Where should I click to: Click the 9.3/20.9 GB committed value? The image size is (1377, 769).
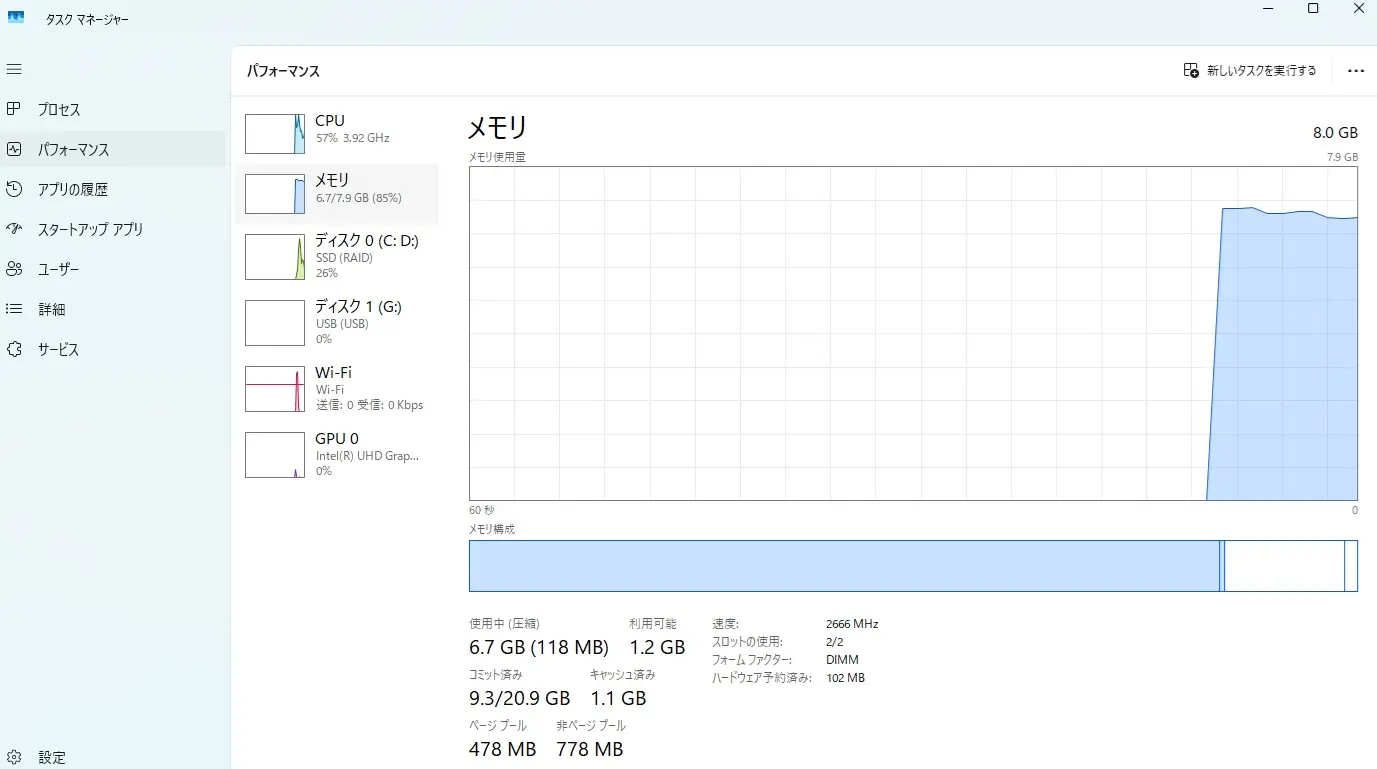519,698
